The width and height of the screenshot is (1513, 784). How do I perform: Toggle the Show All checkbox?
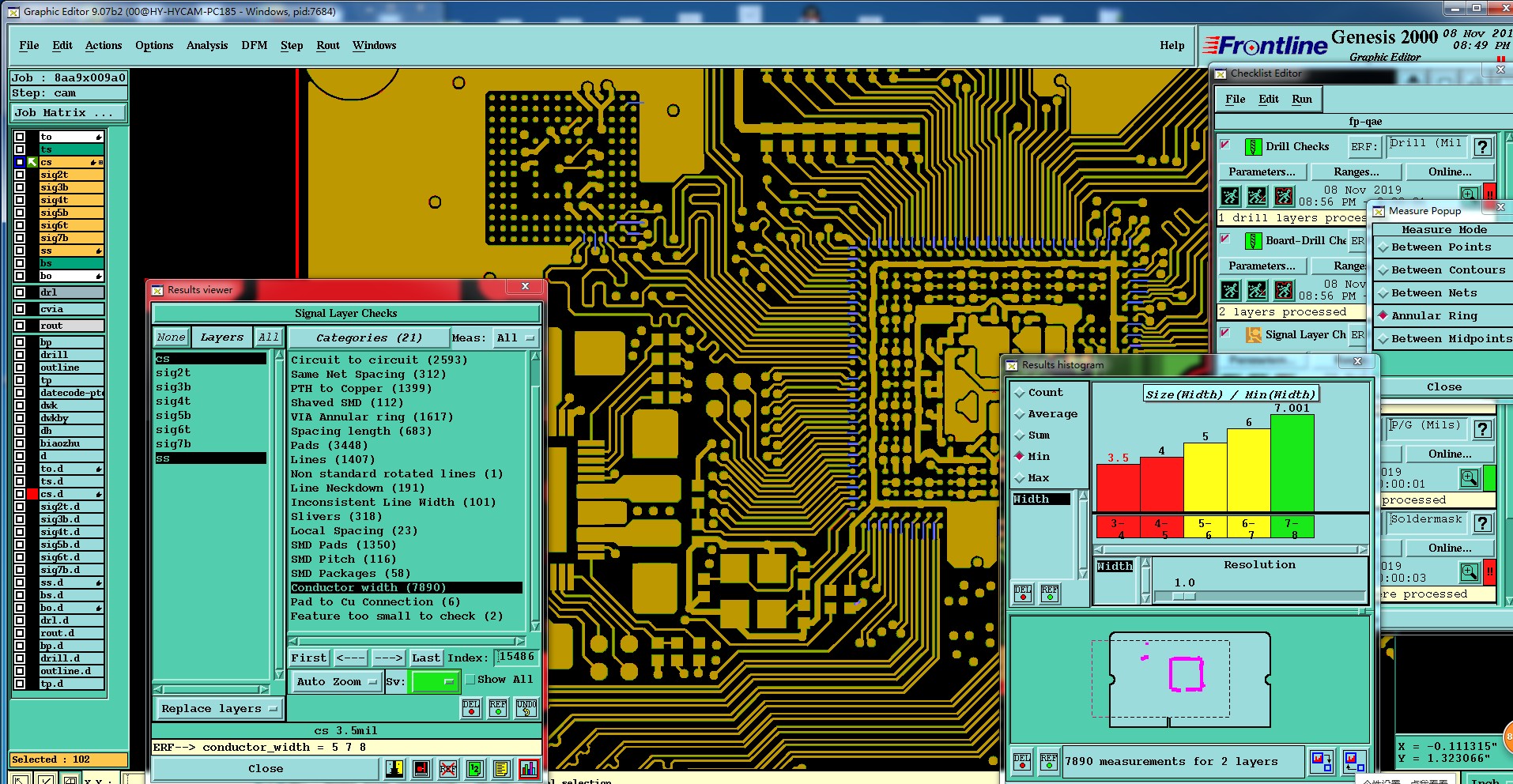pyautogui.click(x=470, y=679)
